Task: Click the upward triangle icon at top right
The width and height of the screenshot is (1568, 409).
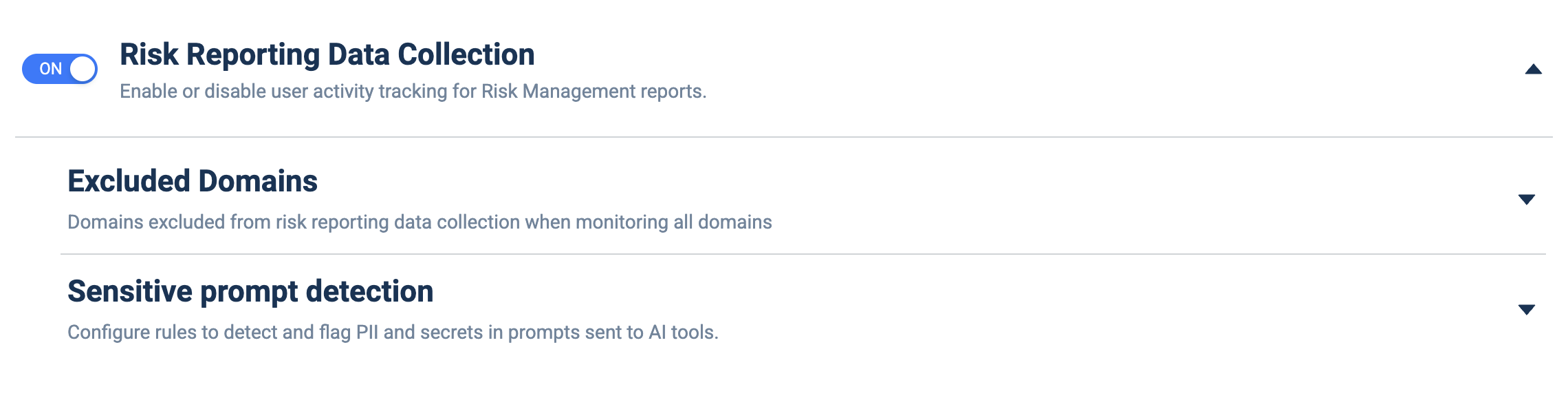Action: [x=1533, y=69]
